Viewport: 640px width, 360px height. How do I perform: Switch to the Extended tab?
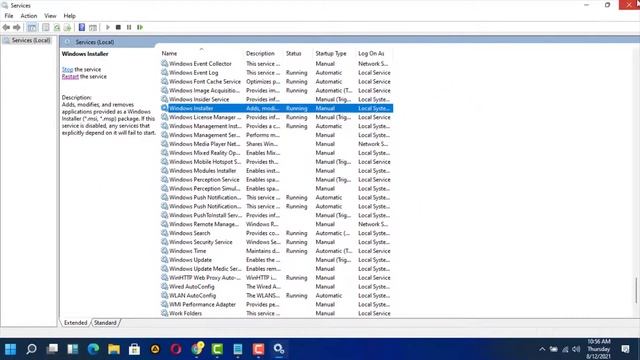[76, 323]
